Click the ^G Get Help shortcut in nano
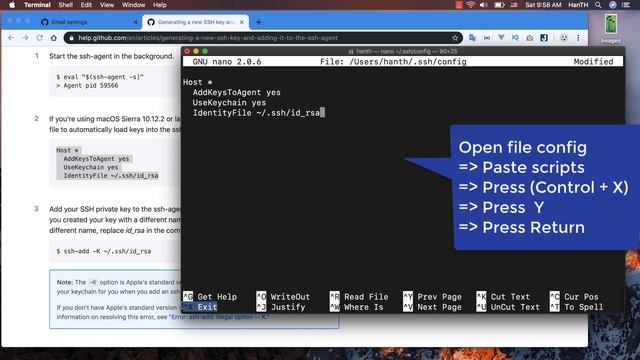The height and width of the screenshot is (360, 640). click(x=210, y=297)
